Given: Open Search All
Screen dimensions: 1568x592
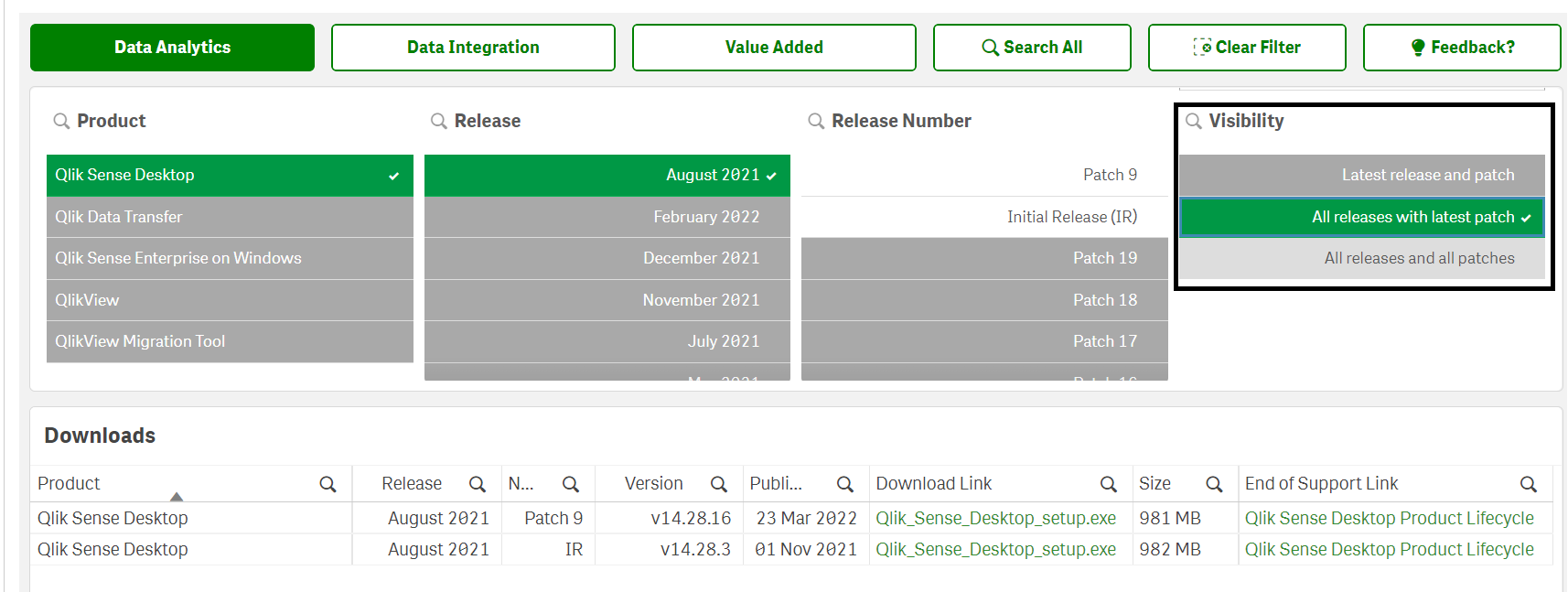Looking at the screenshot, I should click(x=1032, y=48).
